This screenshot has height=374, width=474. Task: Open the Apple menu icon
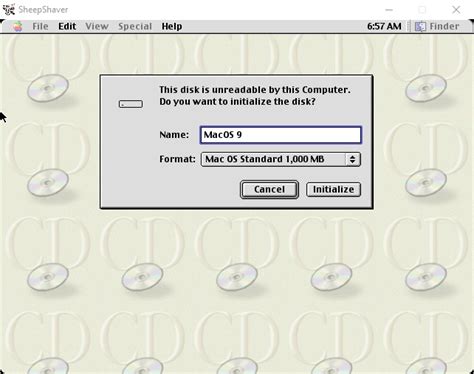(x=18, y=26)
